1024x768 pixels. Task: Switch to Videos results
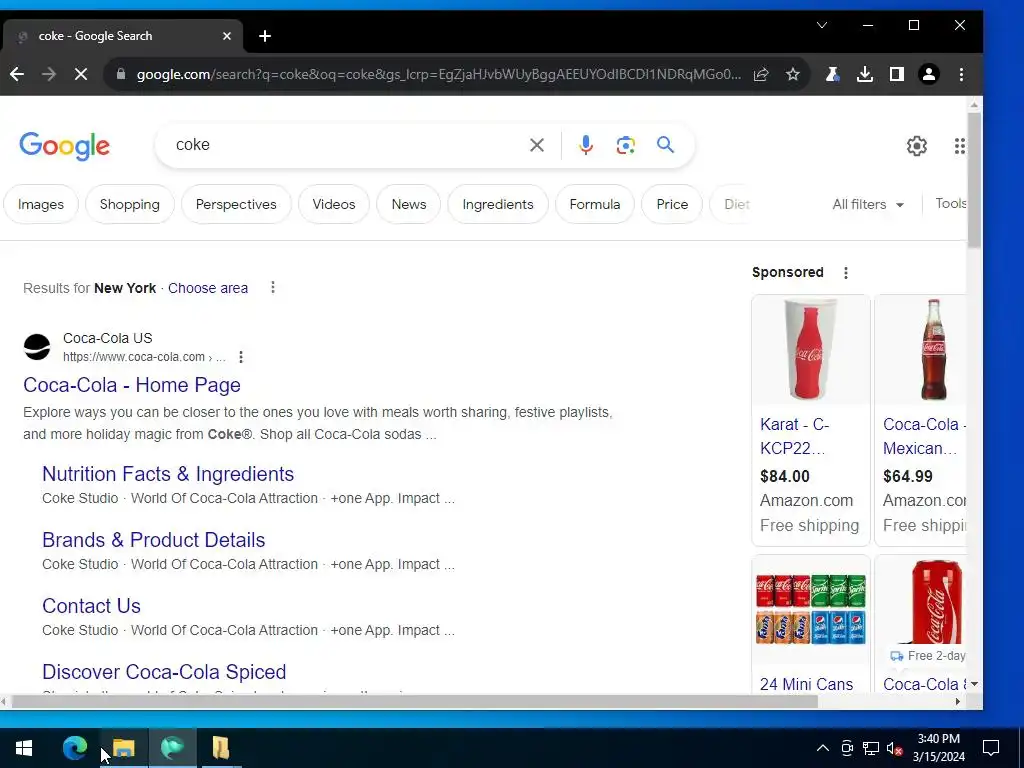click(334, 204)
